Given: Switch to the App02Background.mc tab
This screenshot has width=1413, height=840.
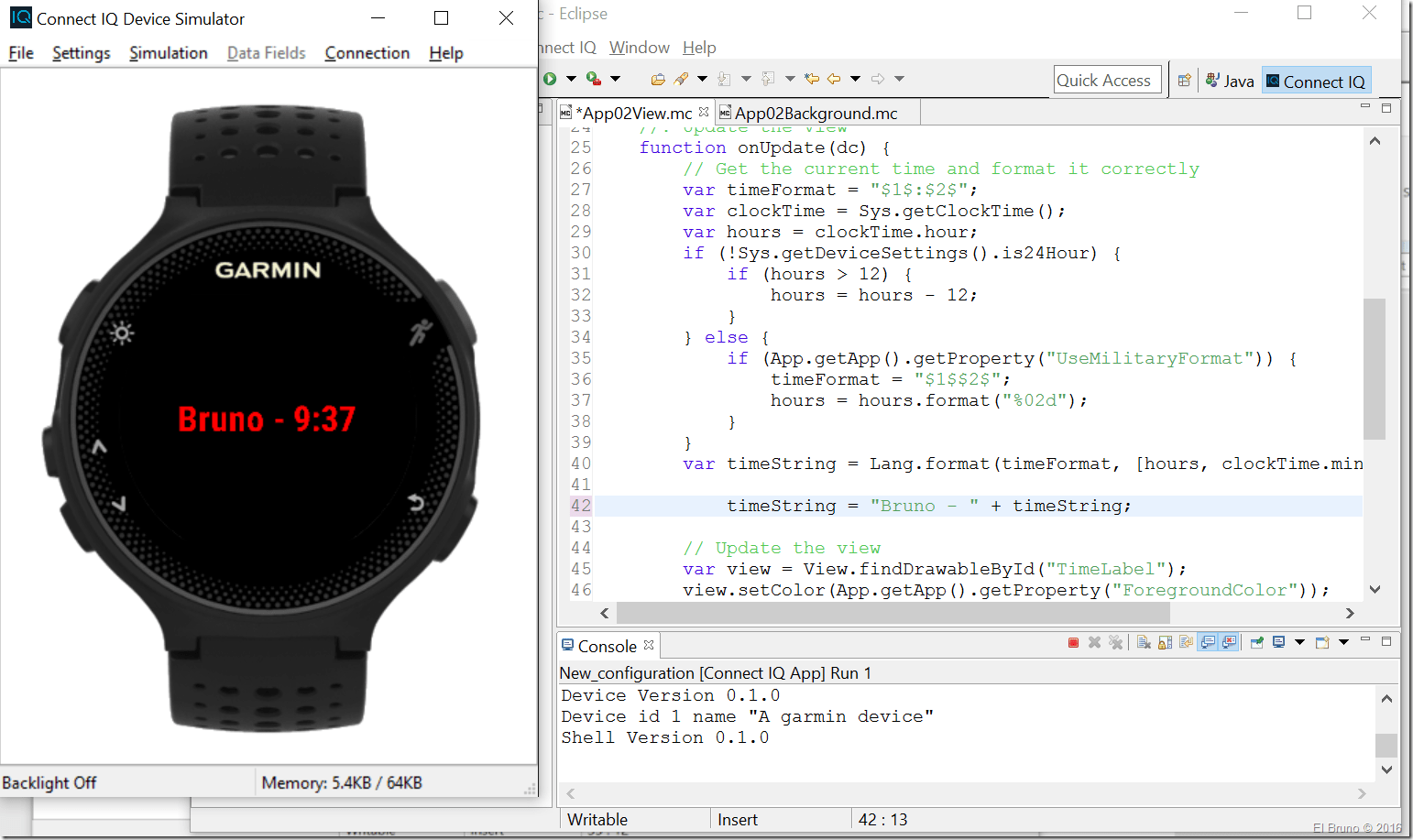Looking at the screenshot, I should [816, 114].
